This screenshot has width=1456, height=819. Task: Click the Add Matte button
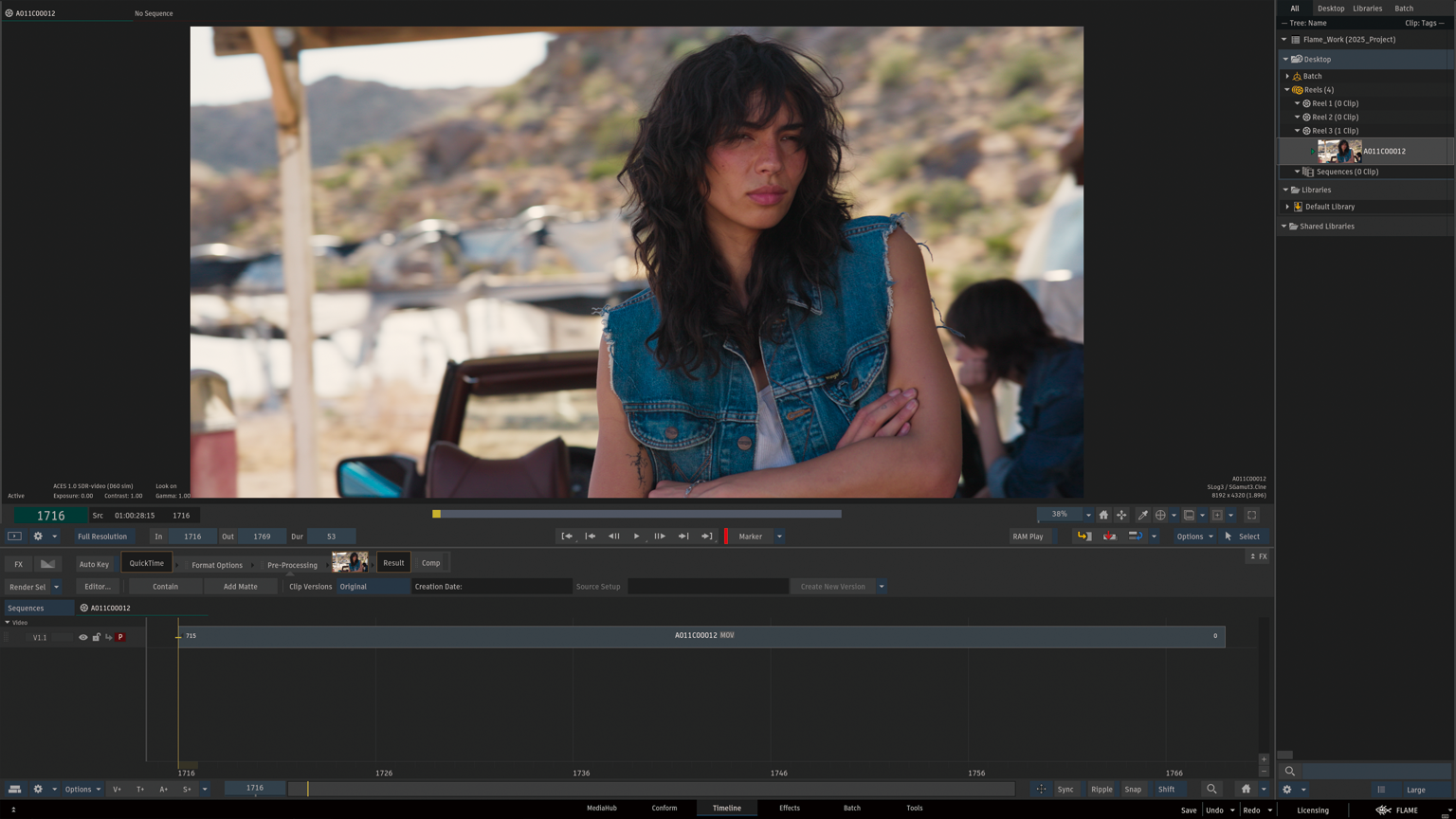tap(240, 587)
